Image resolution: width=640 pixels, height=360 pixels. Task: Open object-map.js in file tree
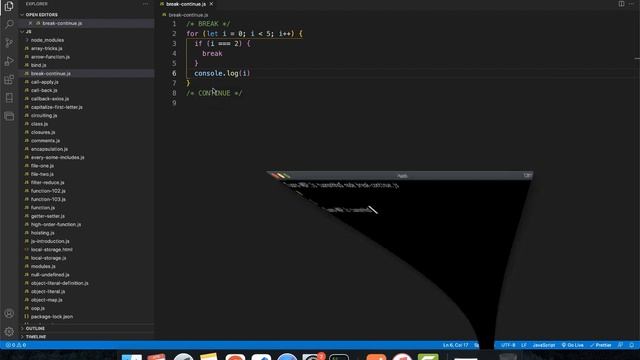tap(47, 299)
